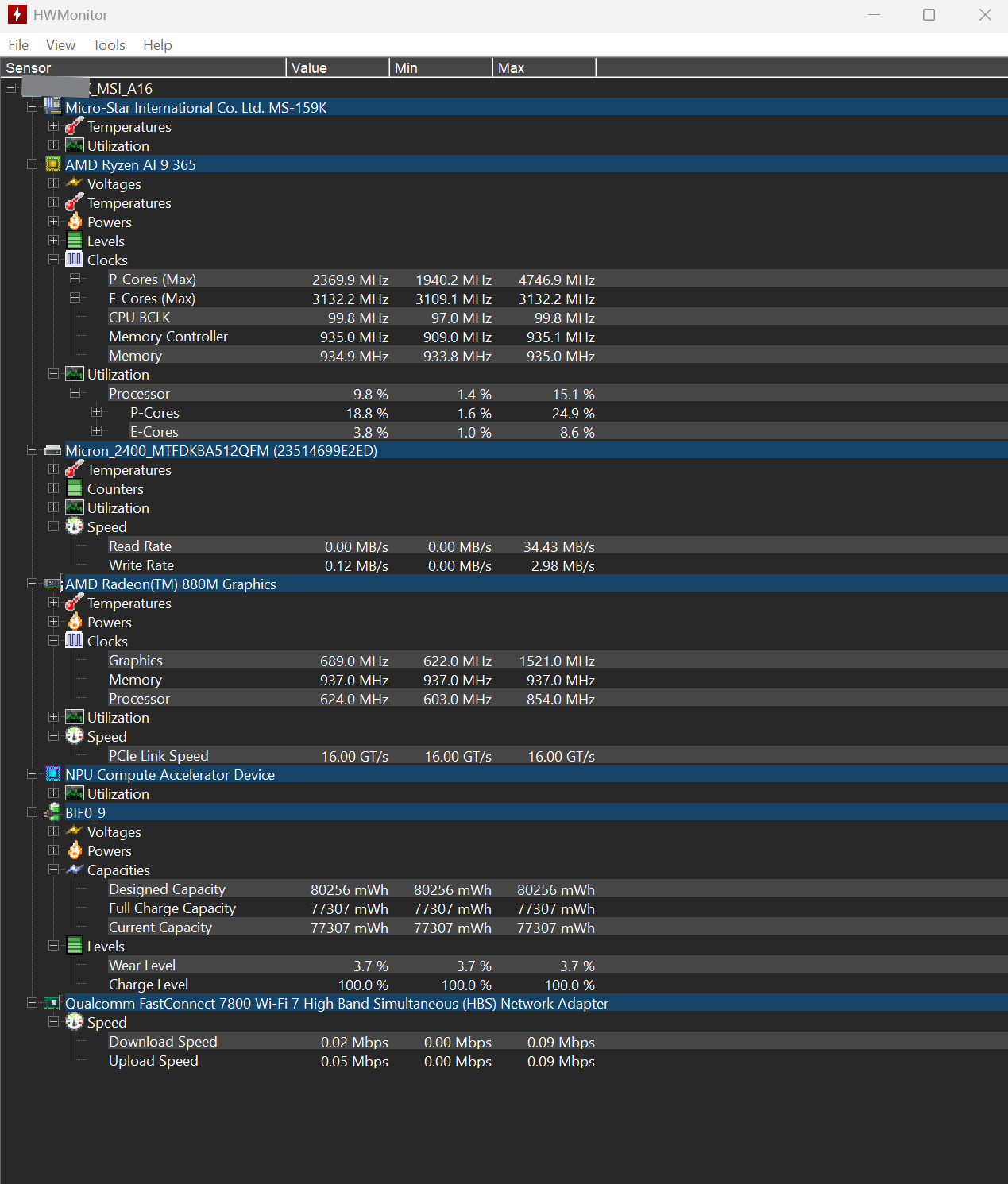This screenshot has width=1008, height=1184.
Task: Open the Tools menu
Action: click(x=109, y=45)
